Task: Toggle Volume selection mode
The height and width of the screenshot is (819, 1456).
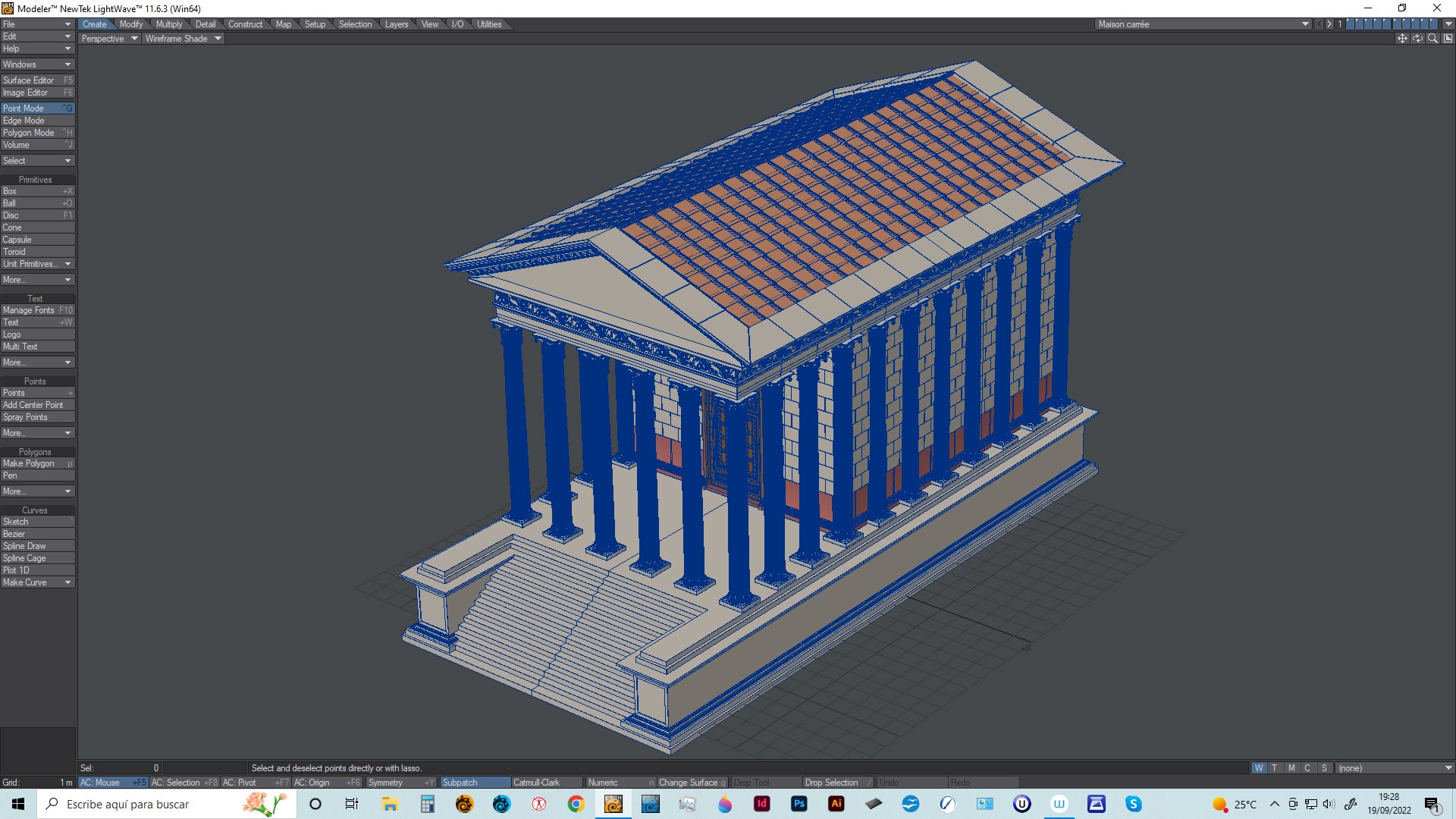Action: (x=37, y=145)
